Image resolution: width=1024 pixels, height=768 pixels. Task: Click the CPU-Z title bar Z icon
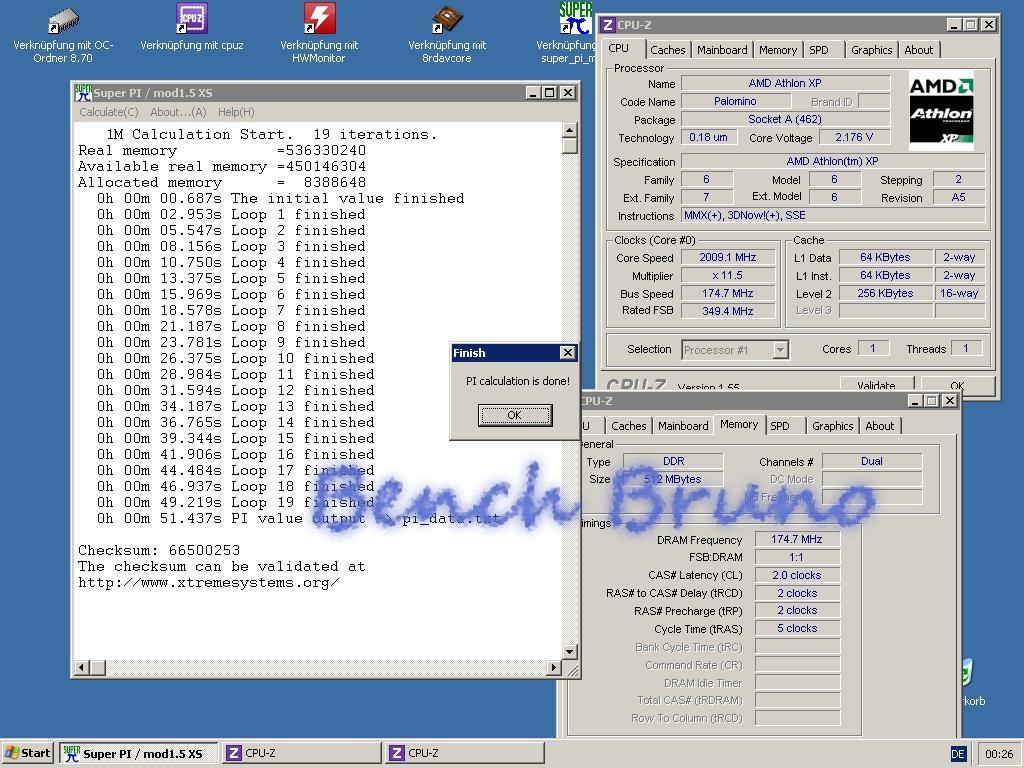point(607,25)
